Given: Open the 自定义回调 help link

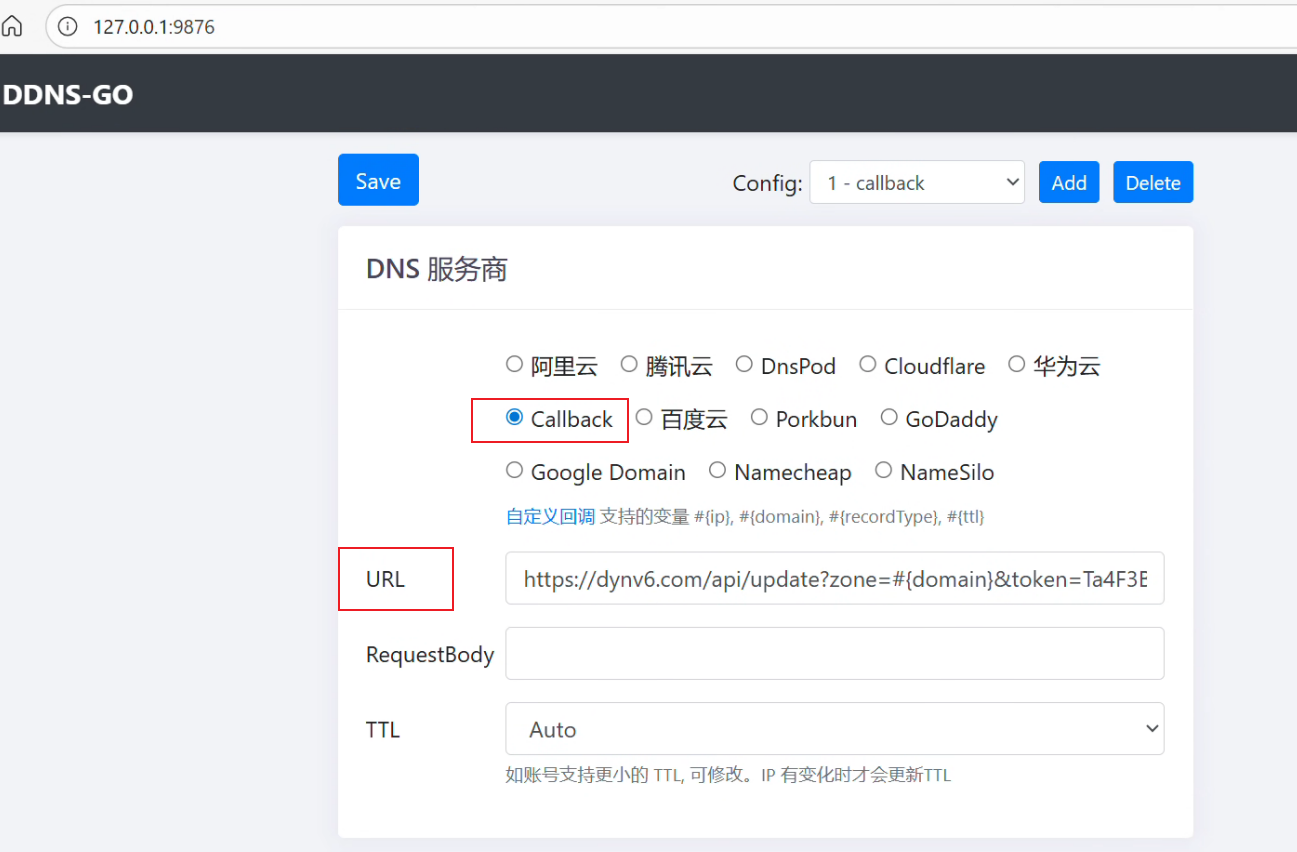Looking at the screenshot, I should [x=550, y=517].
